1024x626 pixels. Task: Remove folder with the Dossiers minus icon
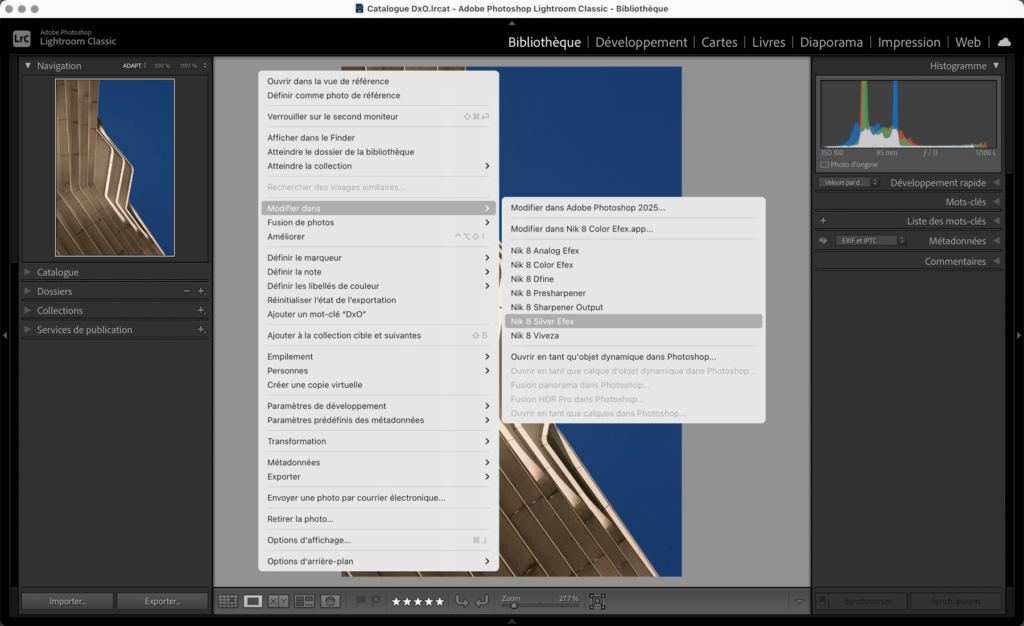click(187, 291)
